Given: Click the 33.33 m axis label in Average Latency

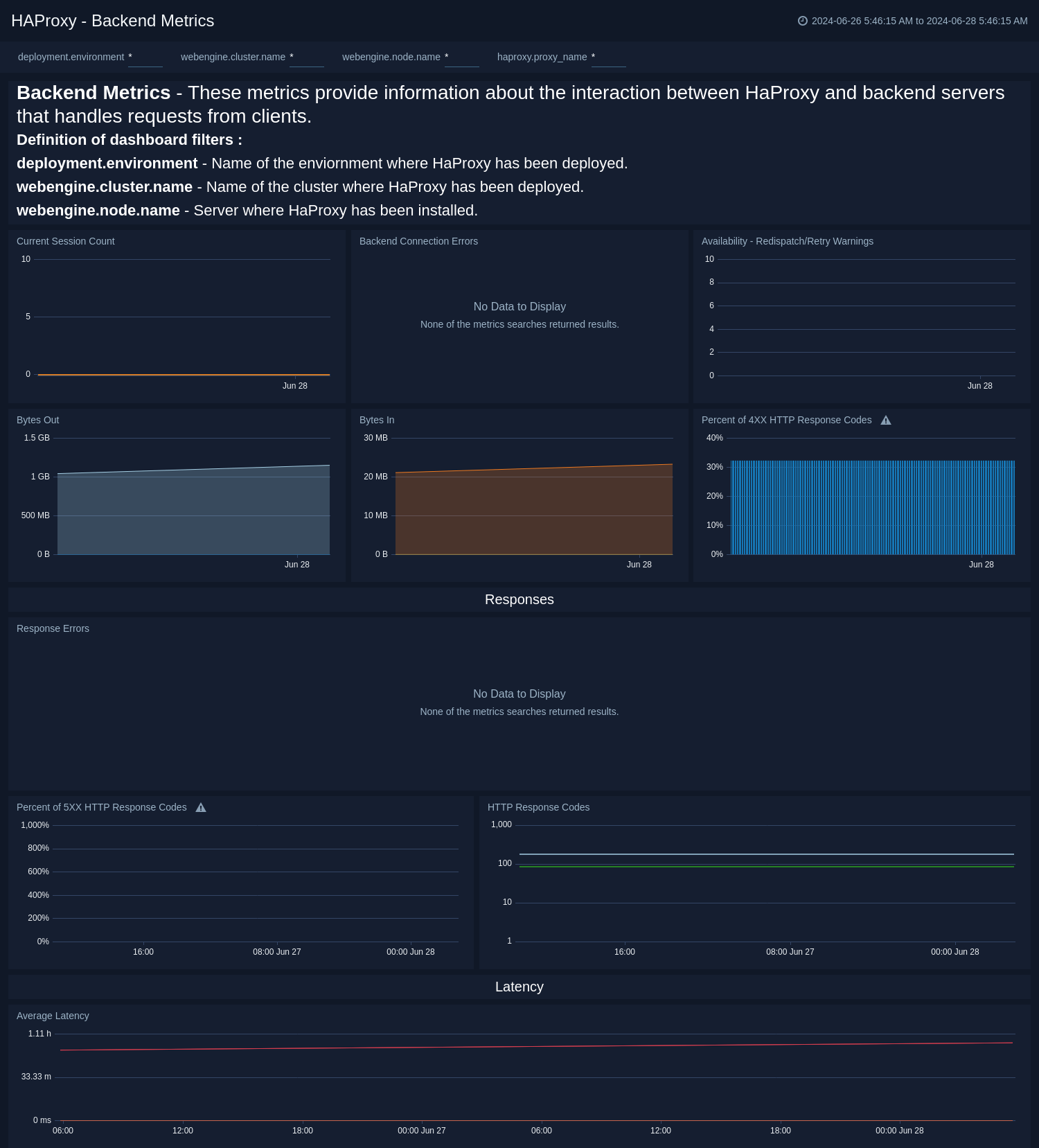Looking at the screenshot, I should pyautogui.click(x=36, y=1077).
